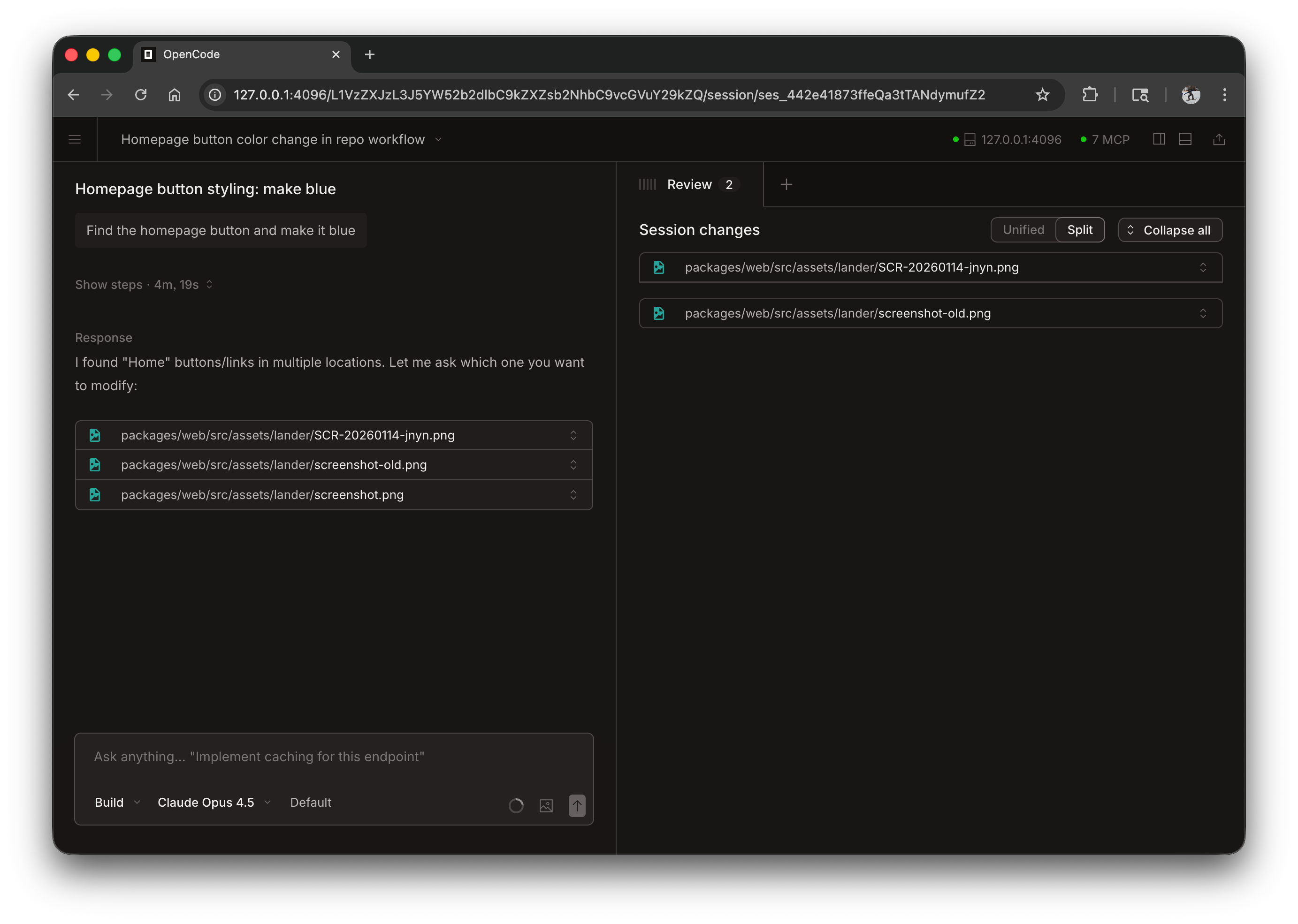
Task: Submit the prompt with the send arrow
Action: pos(577,805)
